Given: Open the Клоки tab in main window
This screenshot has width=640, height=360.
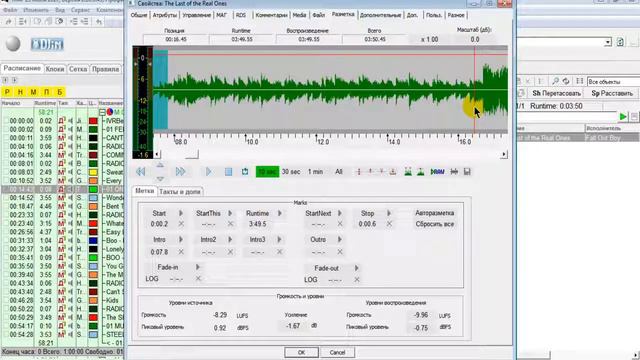Looking at the screenshot, I should (x=55, y=69).
